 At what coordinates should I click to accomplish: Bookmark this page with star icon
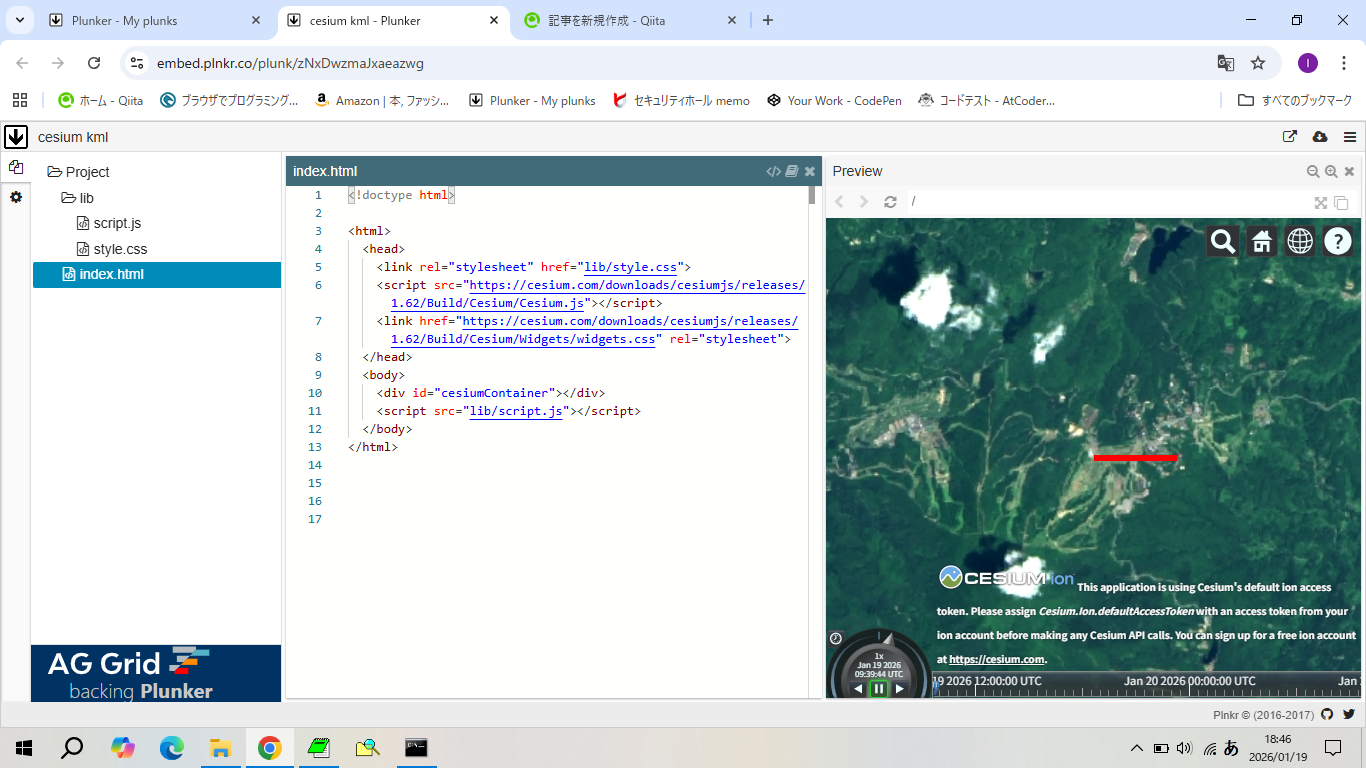[1258, 63]
